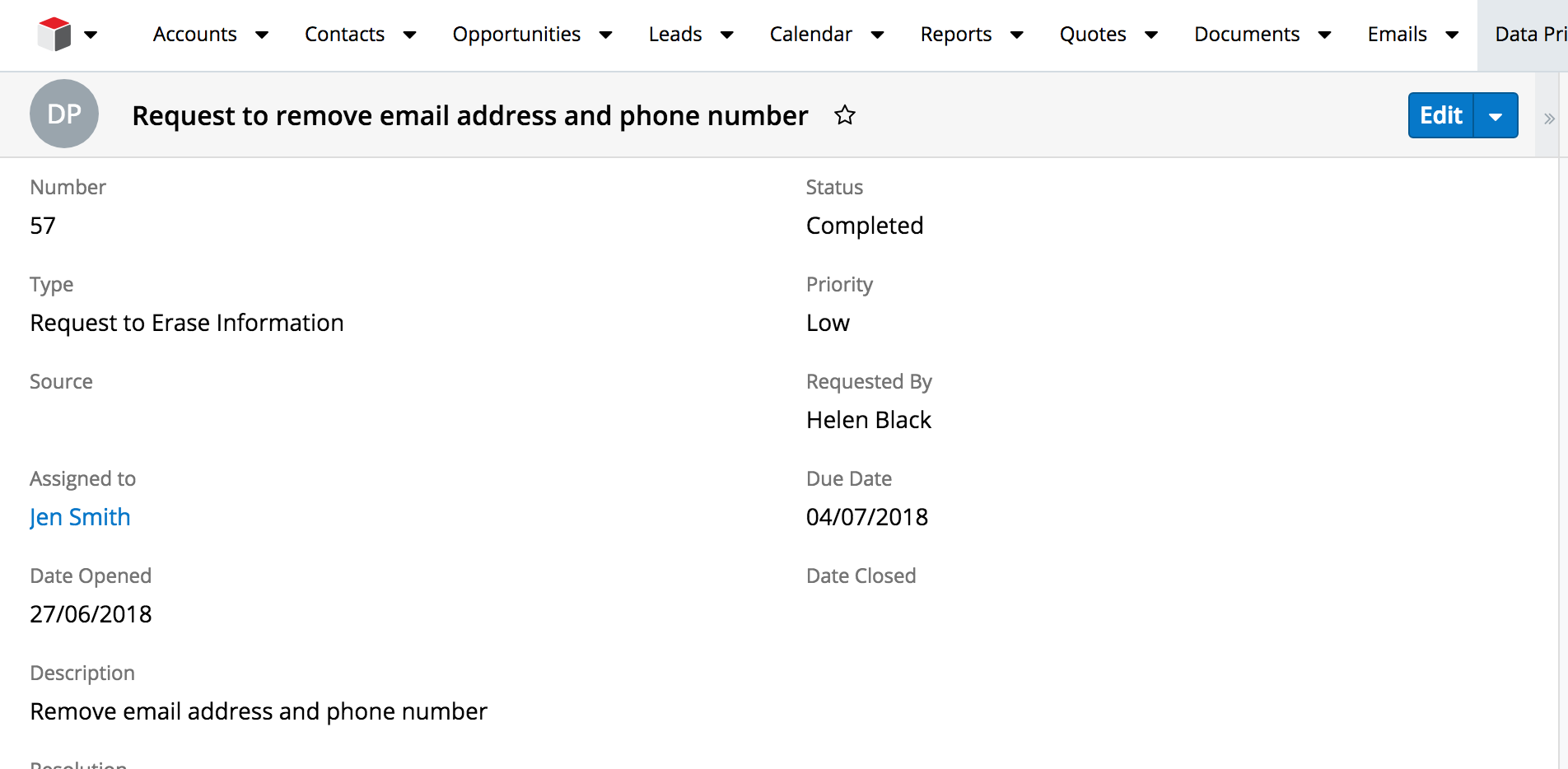This screenshot has height=769, width=1568.
Task: Select the Data Privacy module tab
Action: 1530,35
